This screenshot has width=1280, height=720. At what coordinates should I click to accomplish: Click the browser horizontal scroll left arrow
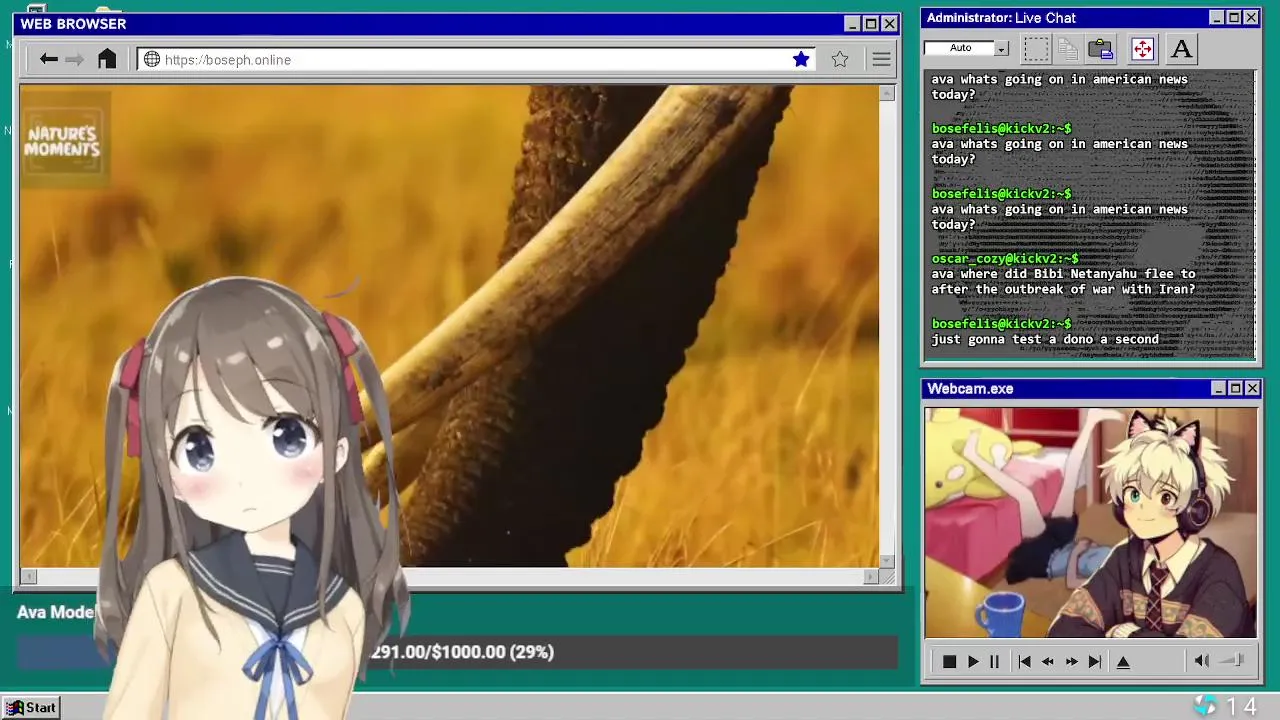[x=28, y=576]
